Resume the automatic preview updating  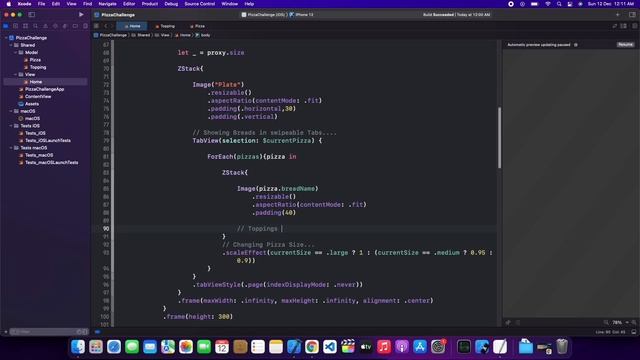[x=625, y=44]
